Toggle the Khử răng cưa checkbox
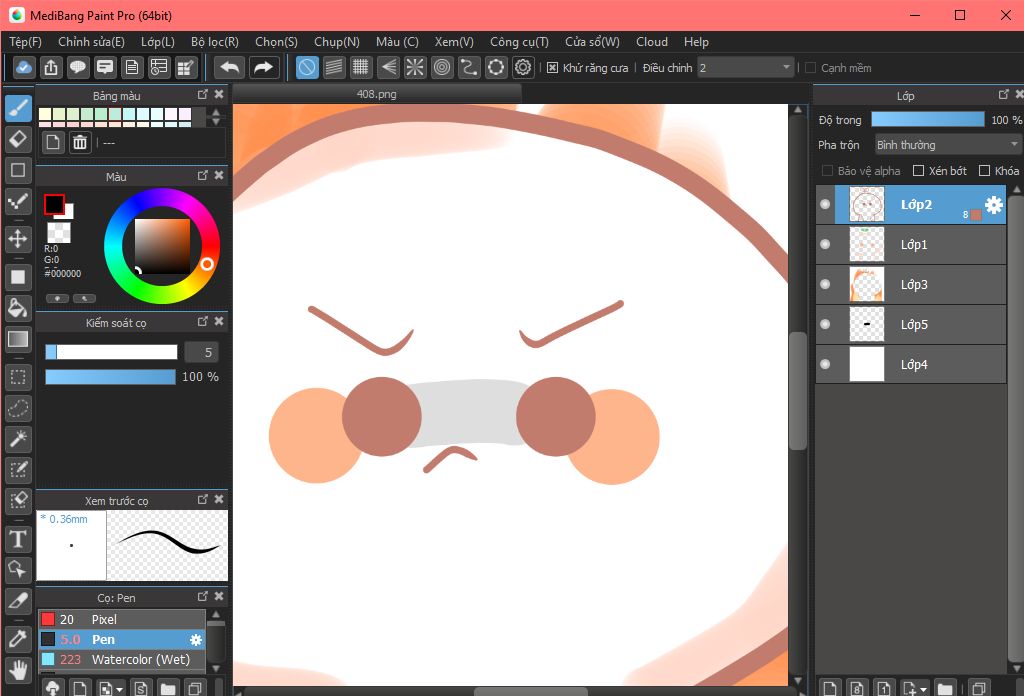 [x=552, y=68]
